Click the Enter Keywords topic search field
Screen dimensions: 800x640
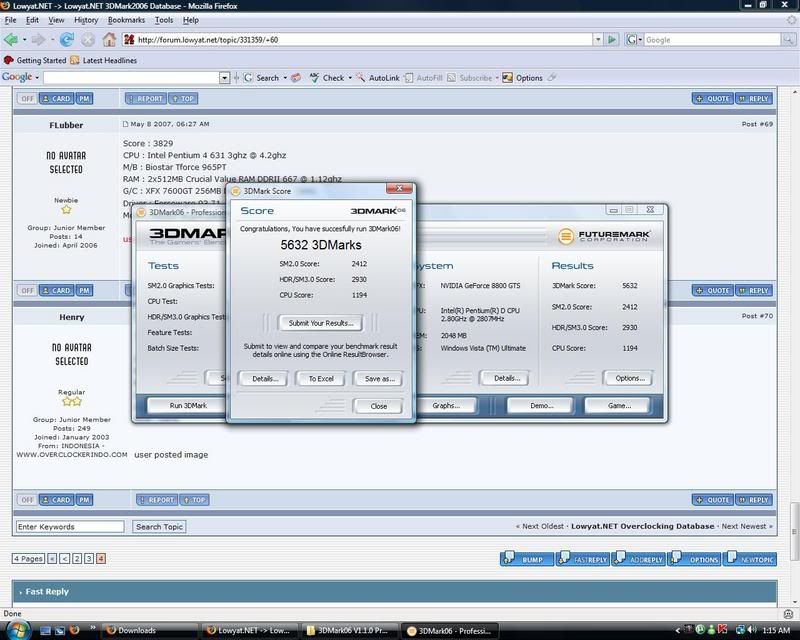tap(70, 526)
